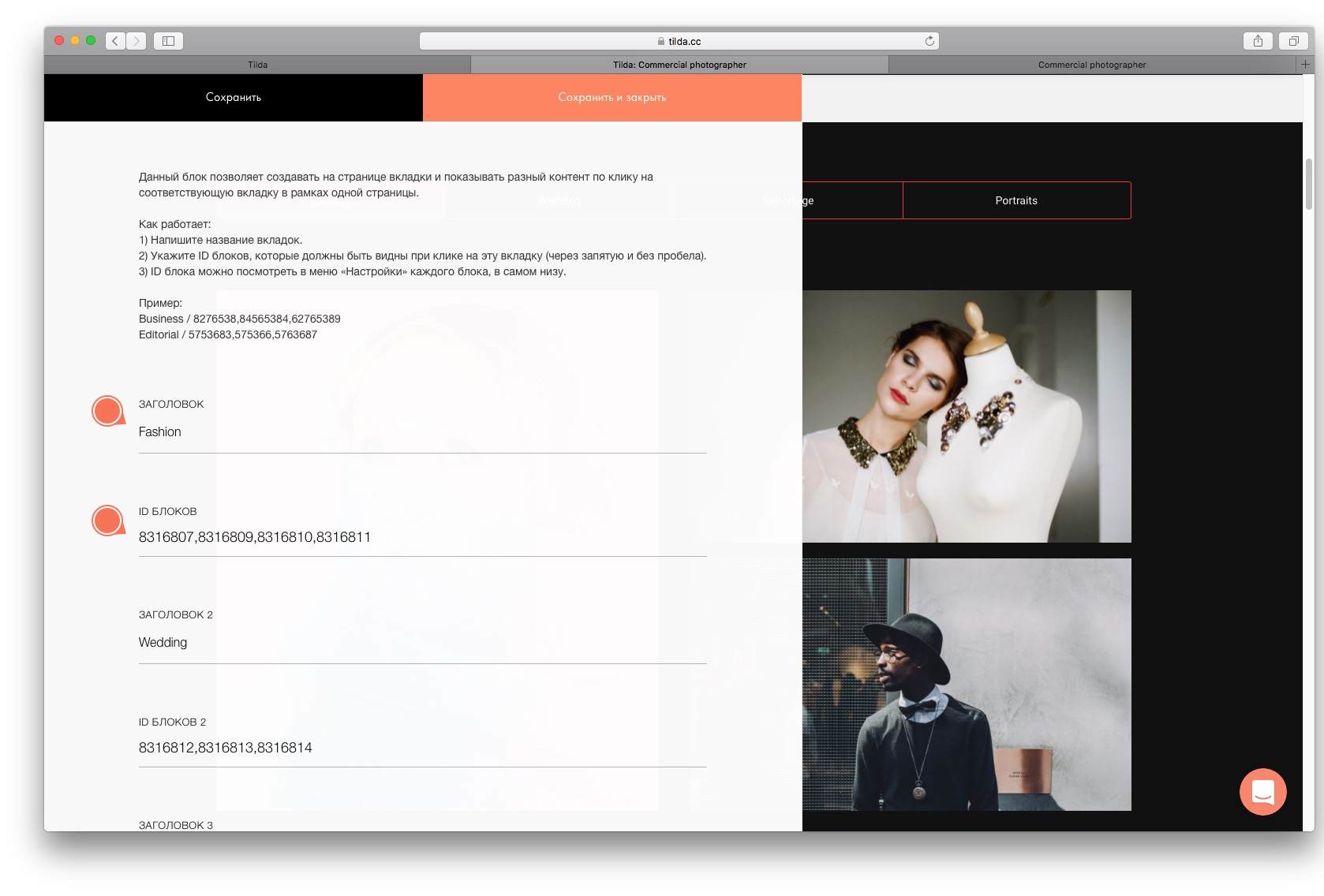The image size is (1324, 896).
Task: Edit ID БЛОКОВ field with 8316807 values
Action: pyautogui.click(x=423, y=537)
